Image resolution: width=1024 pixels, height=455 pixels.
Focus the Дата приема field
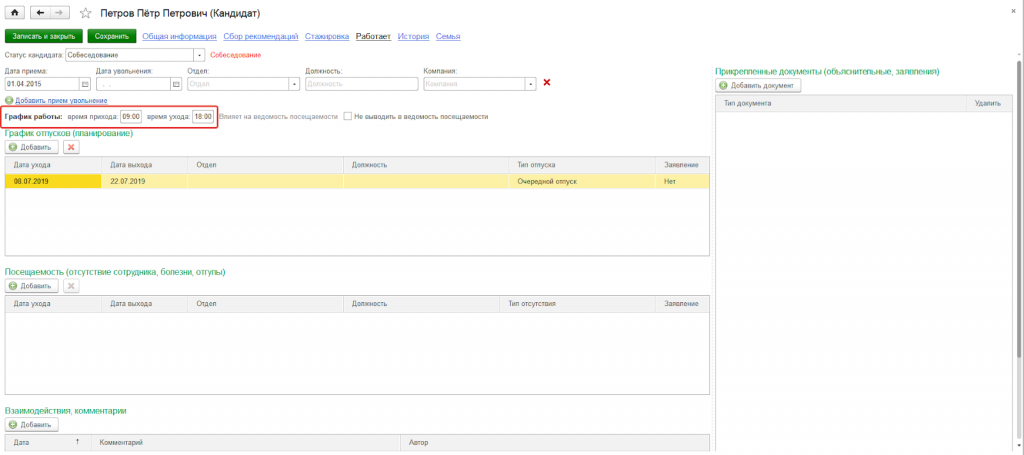tap(42, 84)
